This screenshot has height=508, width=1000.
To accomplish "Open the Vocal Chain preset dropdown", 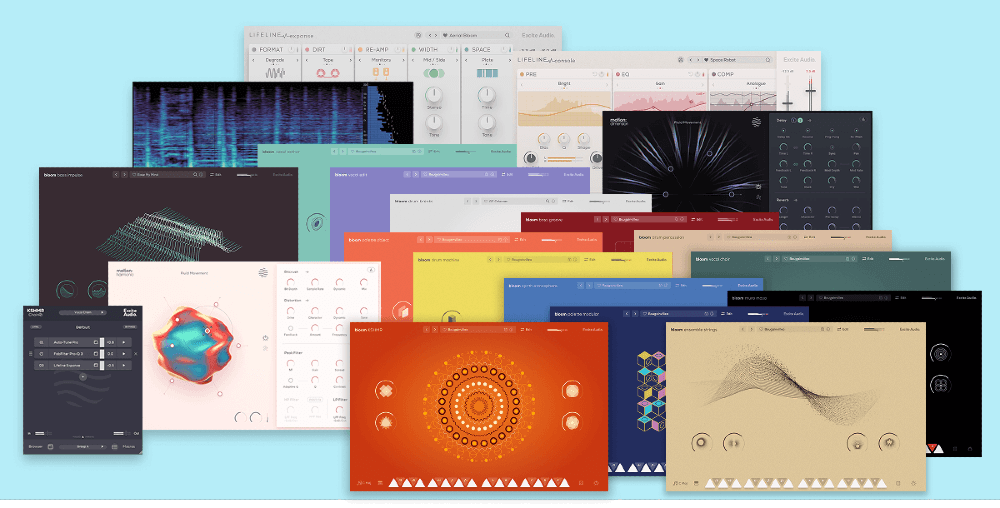I will point(82,313).
